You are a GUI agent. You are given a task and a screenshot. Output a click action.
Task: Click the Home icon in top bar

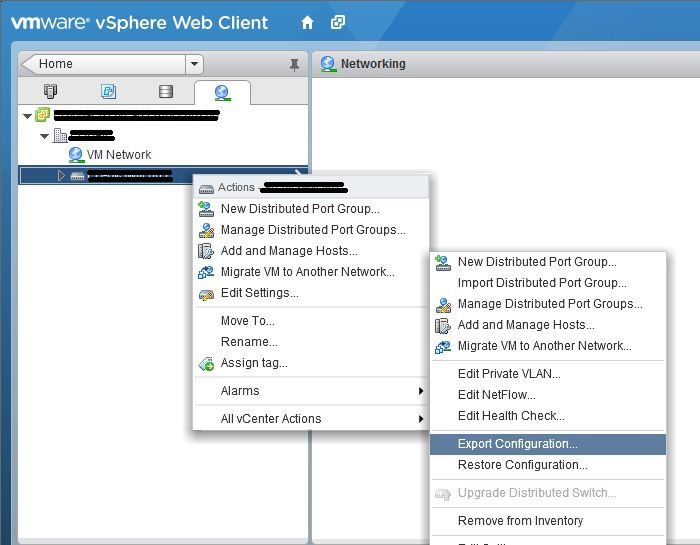(308, 22)
